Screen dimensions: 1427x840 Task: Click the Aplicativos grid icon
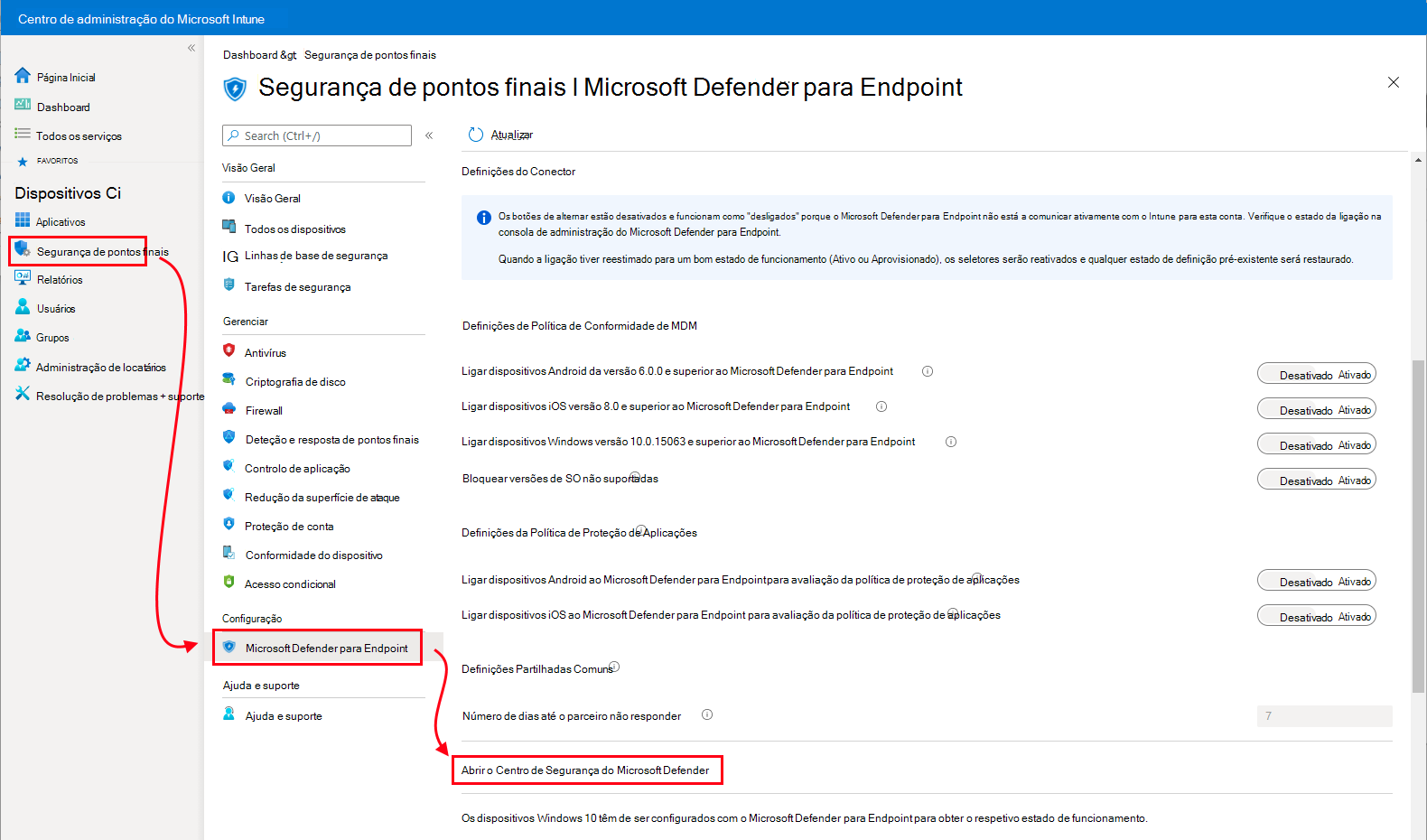23,219
